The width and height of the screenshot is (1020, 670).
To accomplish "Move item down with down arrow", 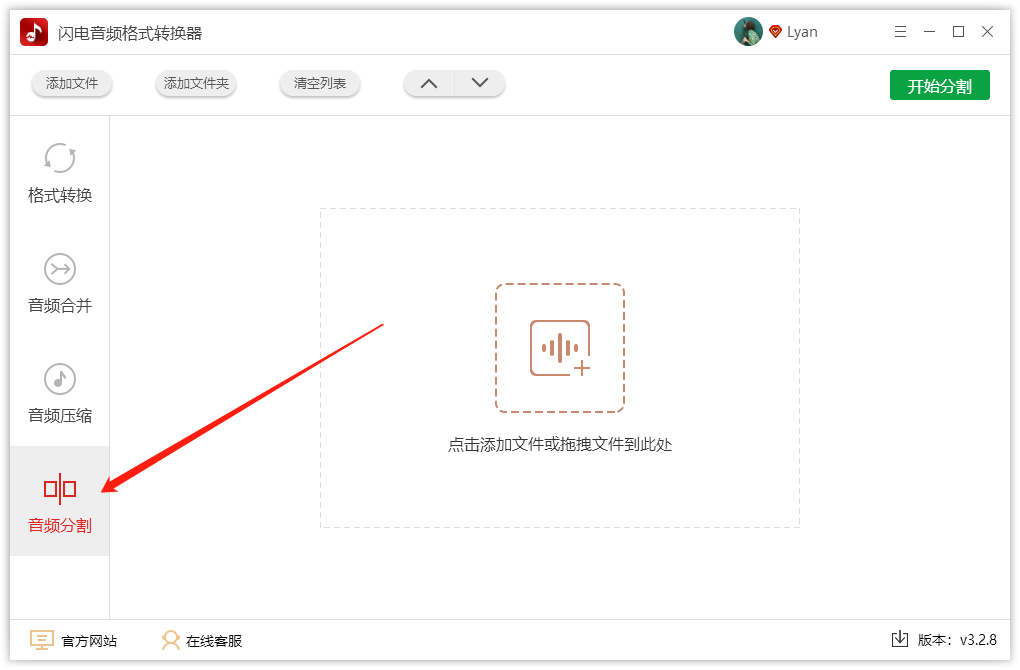I will click(x=480, y=83).
